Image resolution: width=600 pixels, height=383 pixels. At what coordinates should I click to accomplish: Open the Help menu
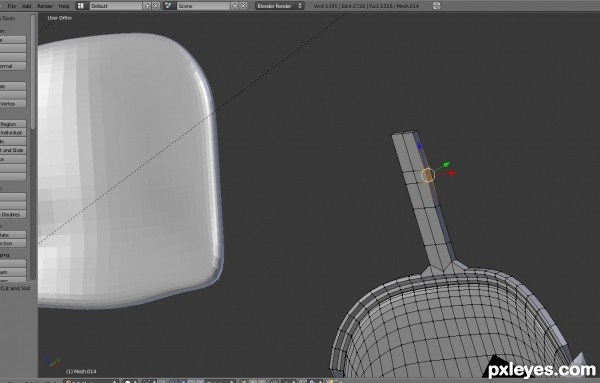point(64,6)
